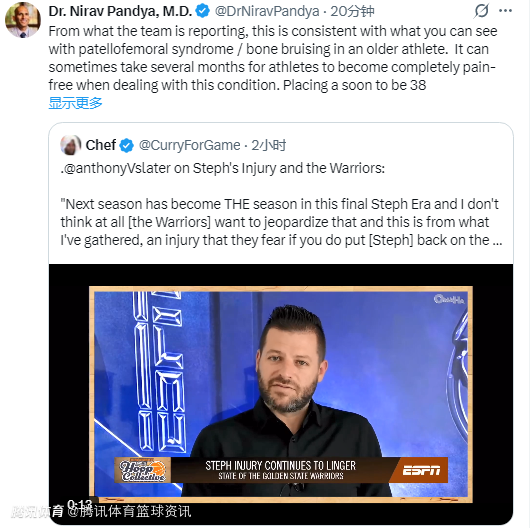Open the quoted tweet text about Steph's injury

281,204
